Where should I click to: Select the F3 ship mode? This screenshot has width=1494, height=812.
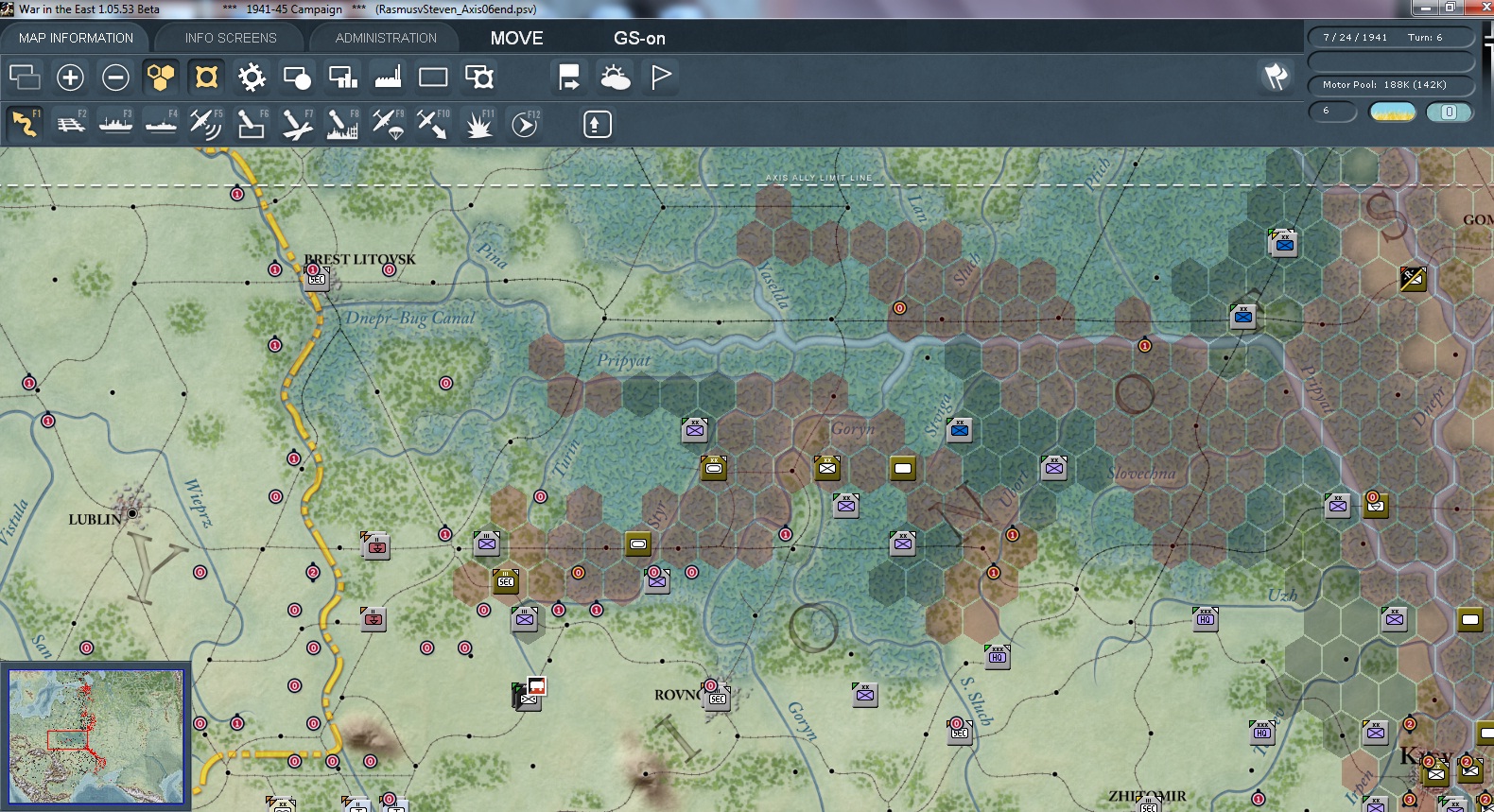[115, 124]
